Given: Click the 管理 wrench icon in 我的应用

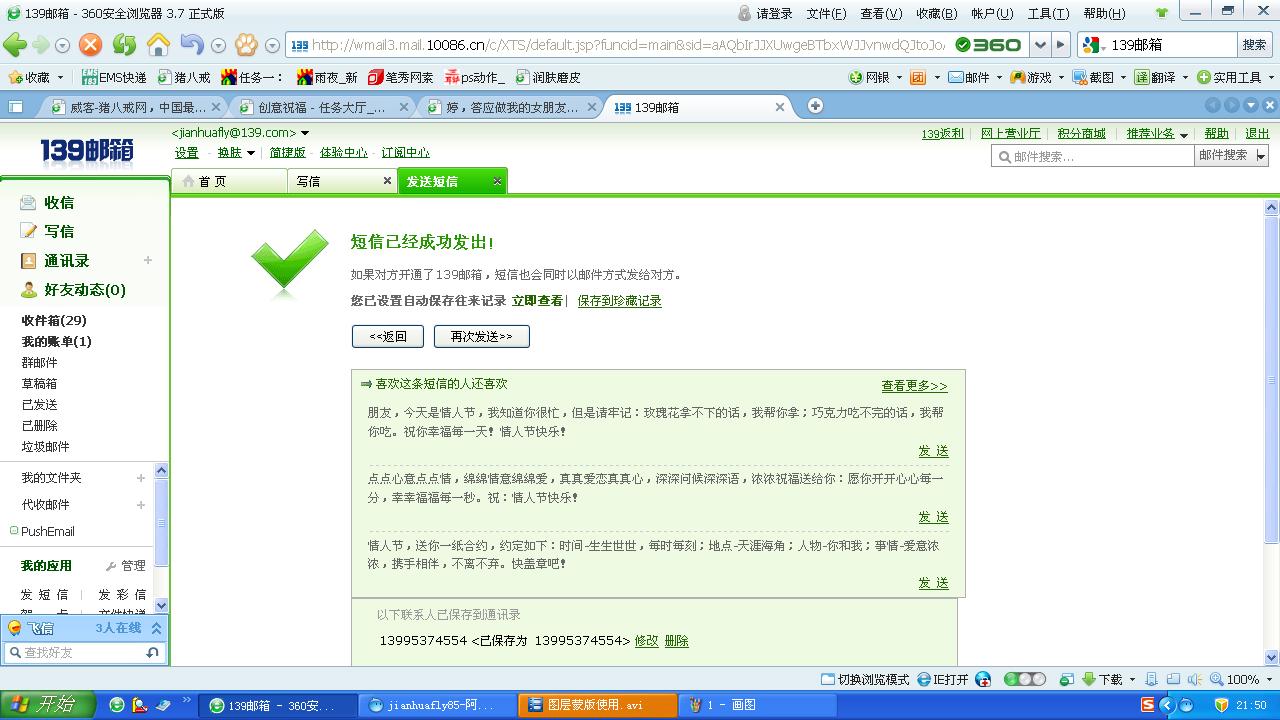Looking at the screenshot, I should coord(111,566).
